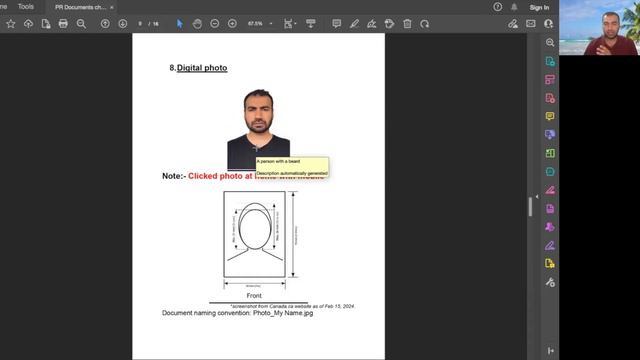Open the pink Redact tool
Image resolution: width=640 pixels, height=360 pixels.
550,190
